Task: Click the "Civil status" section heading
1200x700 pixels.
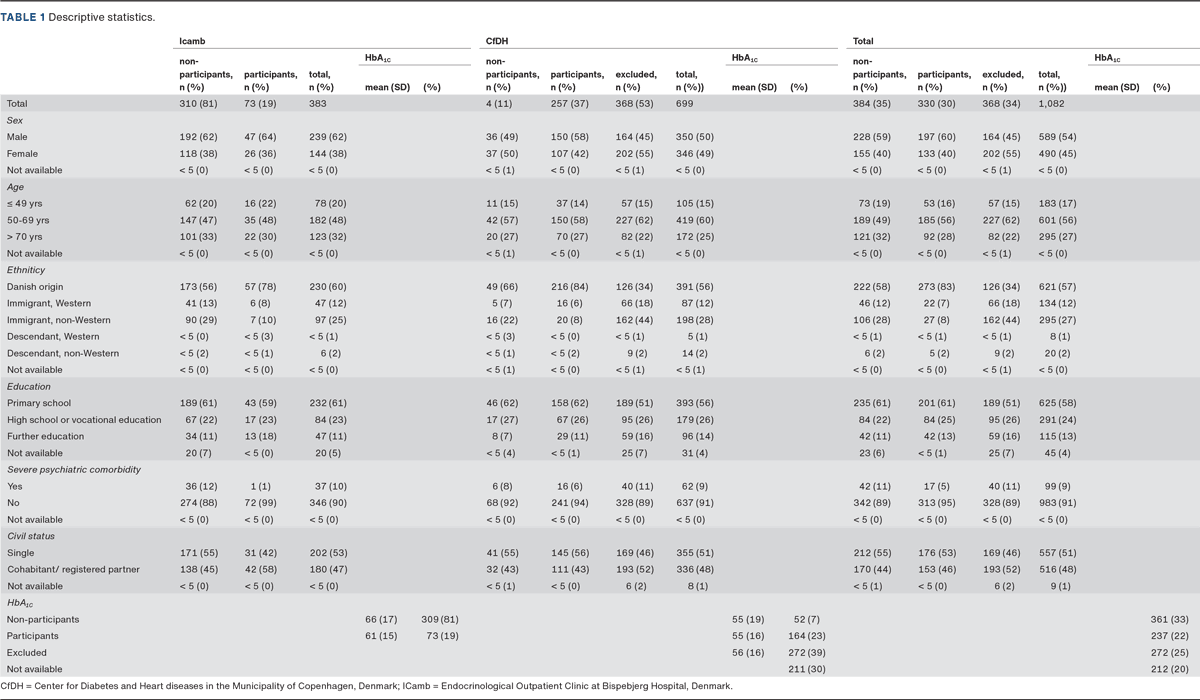Action: point(32,536)
